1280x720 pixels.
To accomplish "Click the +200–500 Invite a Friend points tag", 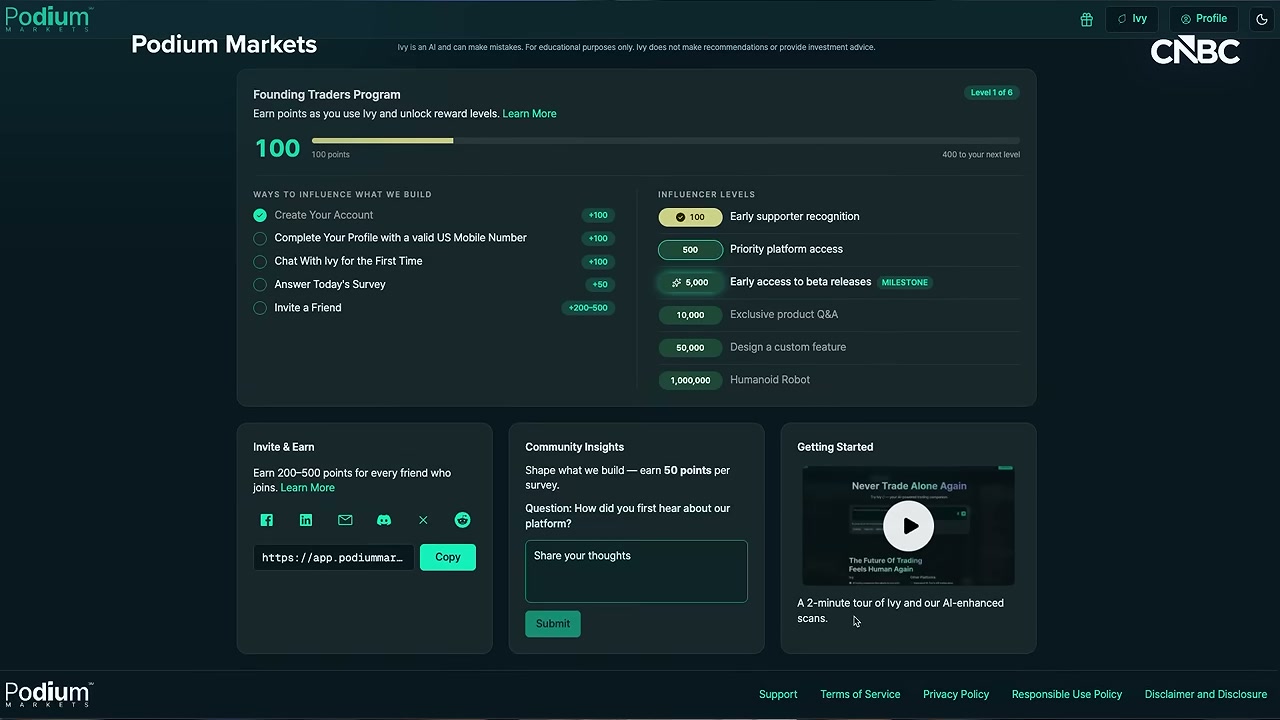I will 588,308.
